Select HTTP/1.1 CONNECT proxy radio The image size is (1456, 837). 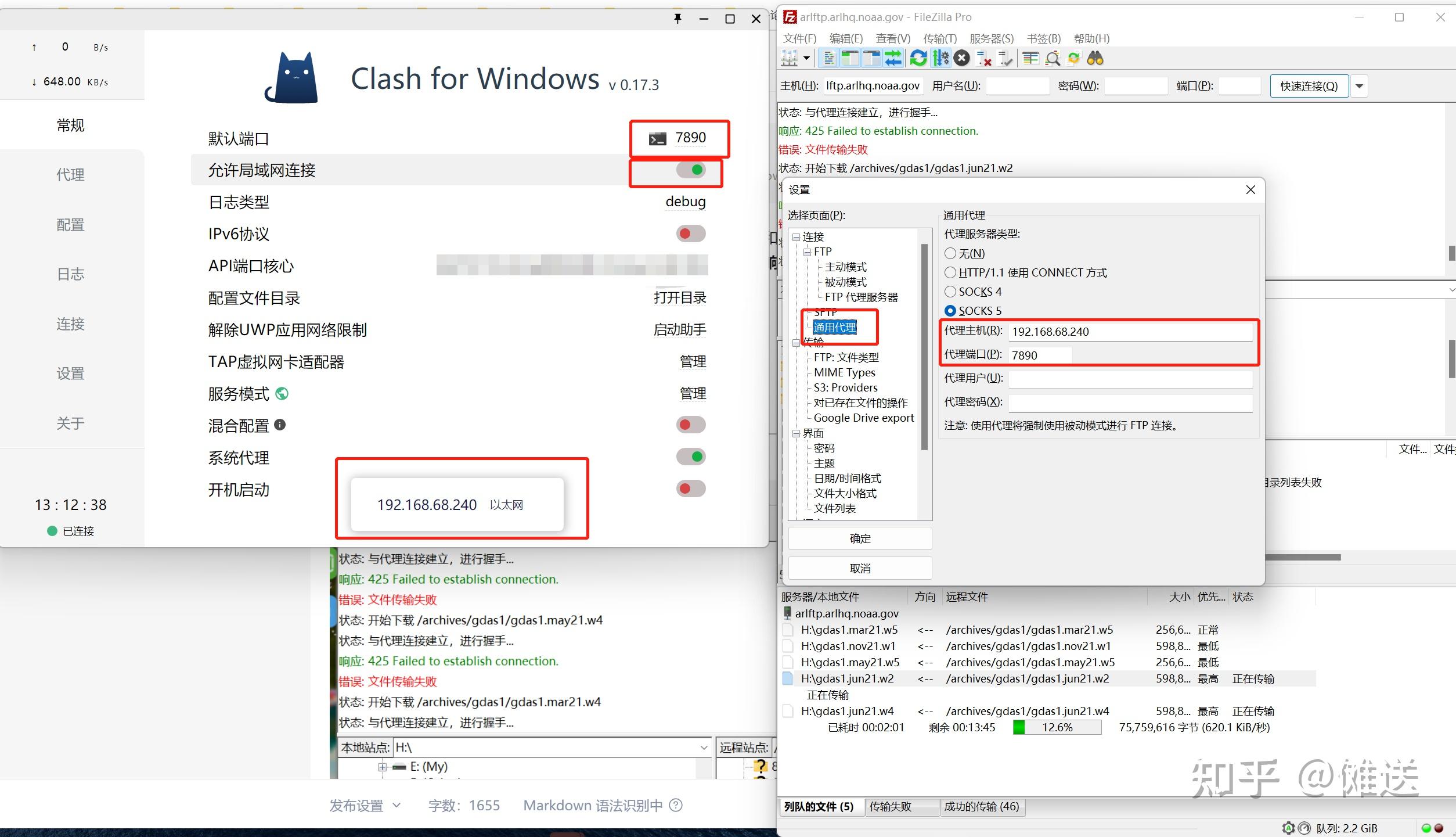[950, 272]
